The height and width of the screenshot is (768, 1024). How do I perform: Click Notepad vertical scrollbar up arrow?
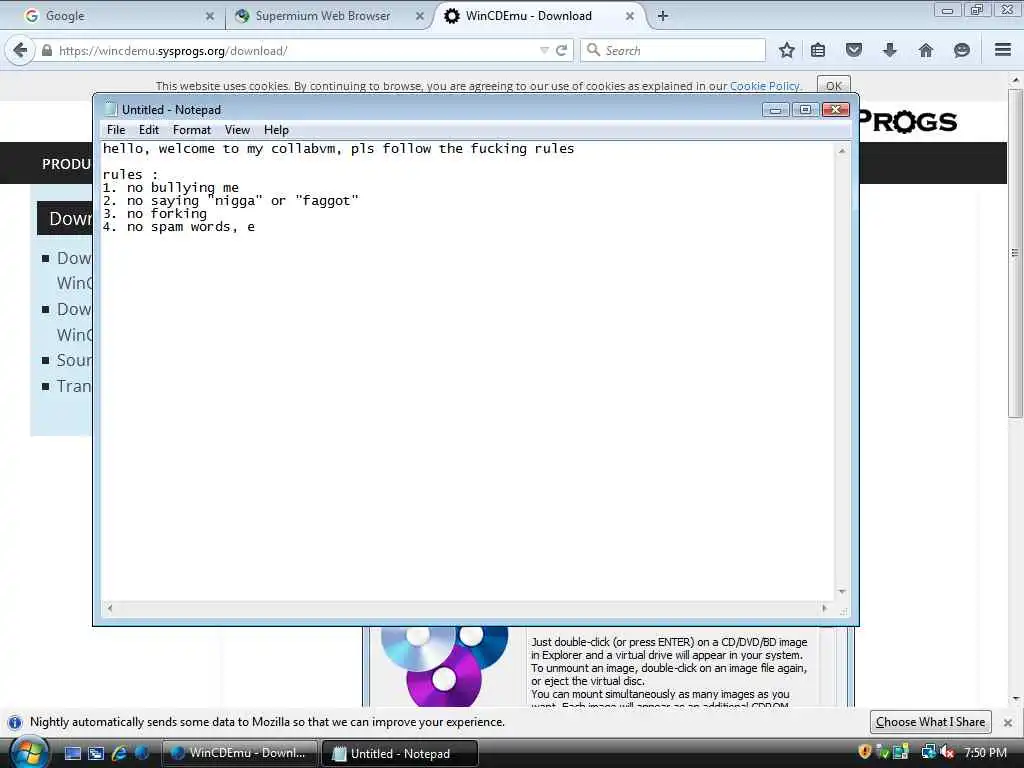[x=842, y=151]
